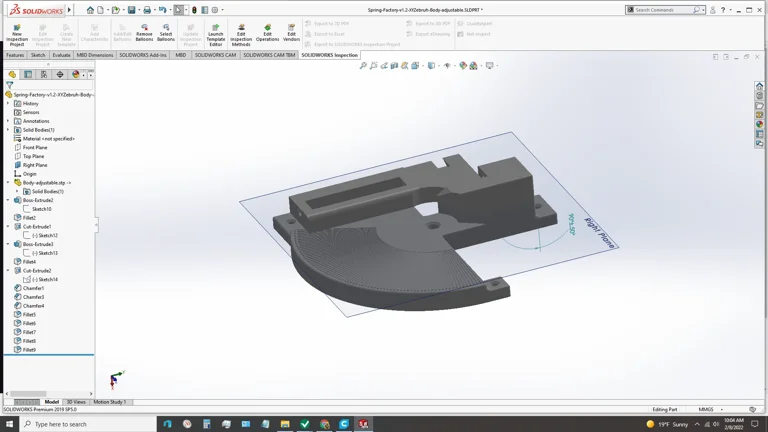768x432 pixels.
Task: Expand the Annotations folder in tree
Action: pyautogui.click(x=8, y=121)
